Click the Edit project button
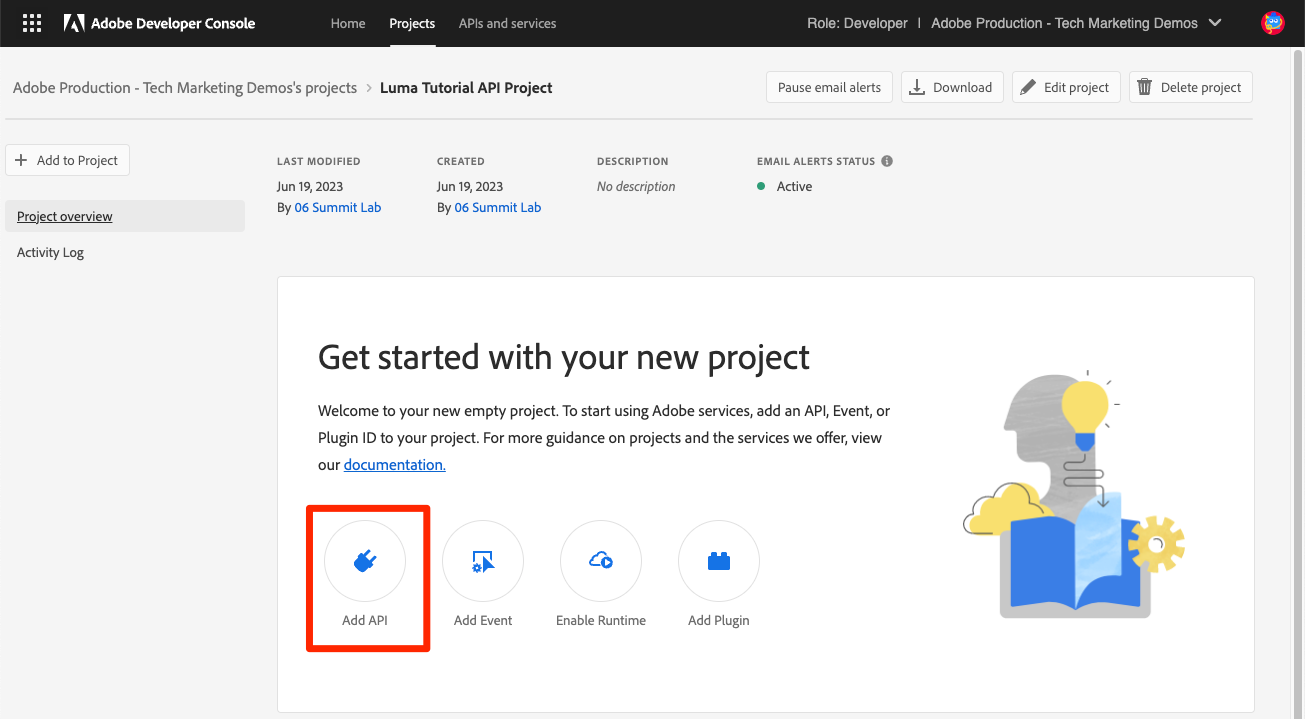This screenshot has height=719, width=1305. [x=1065, y=87]
